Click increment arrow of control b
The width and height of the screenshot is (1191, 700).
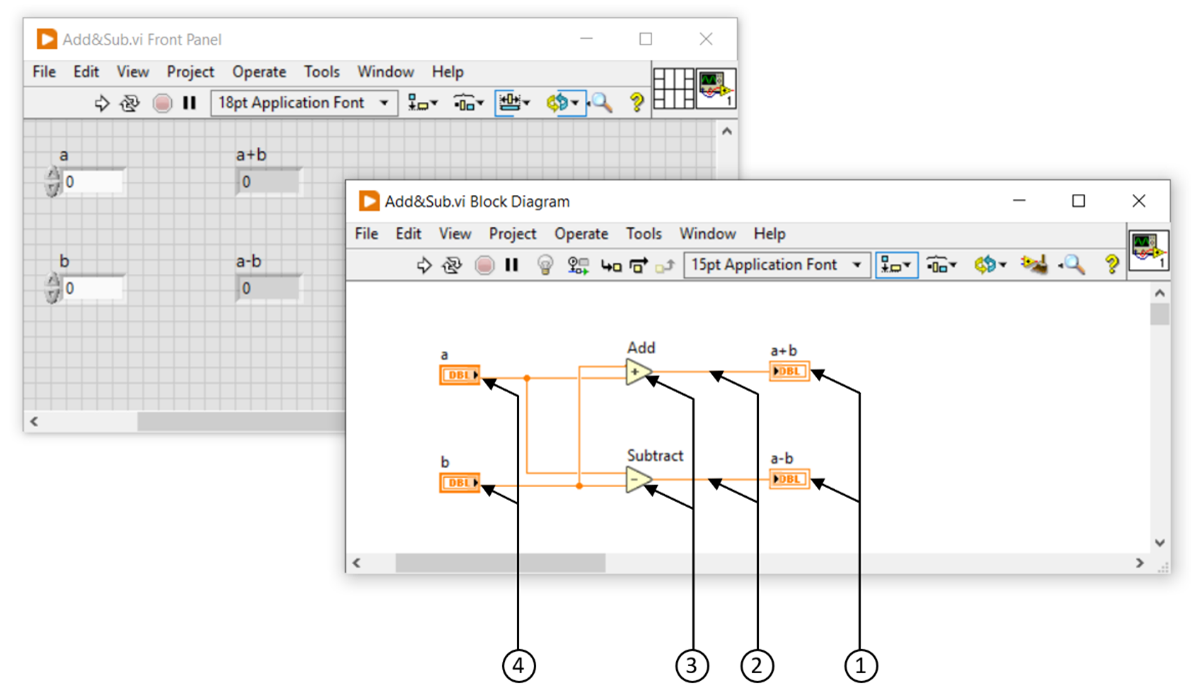click(53, 283)
